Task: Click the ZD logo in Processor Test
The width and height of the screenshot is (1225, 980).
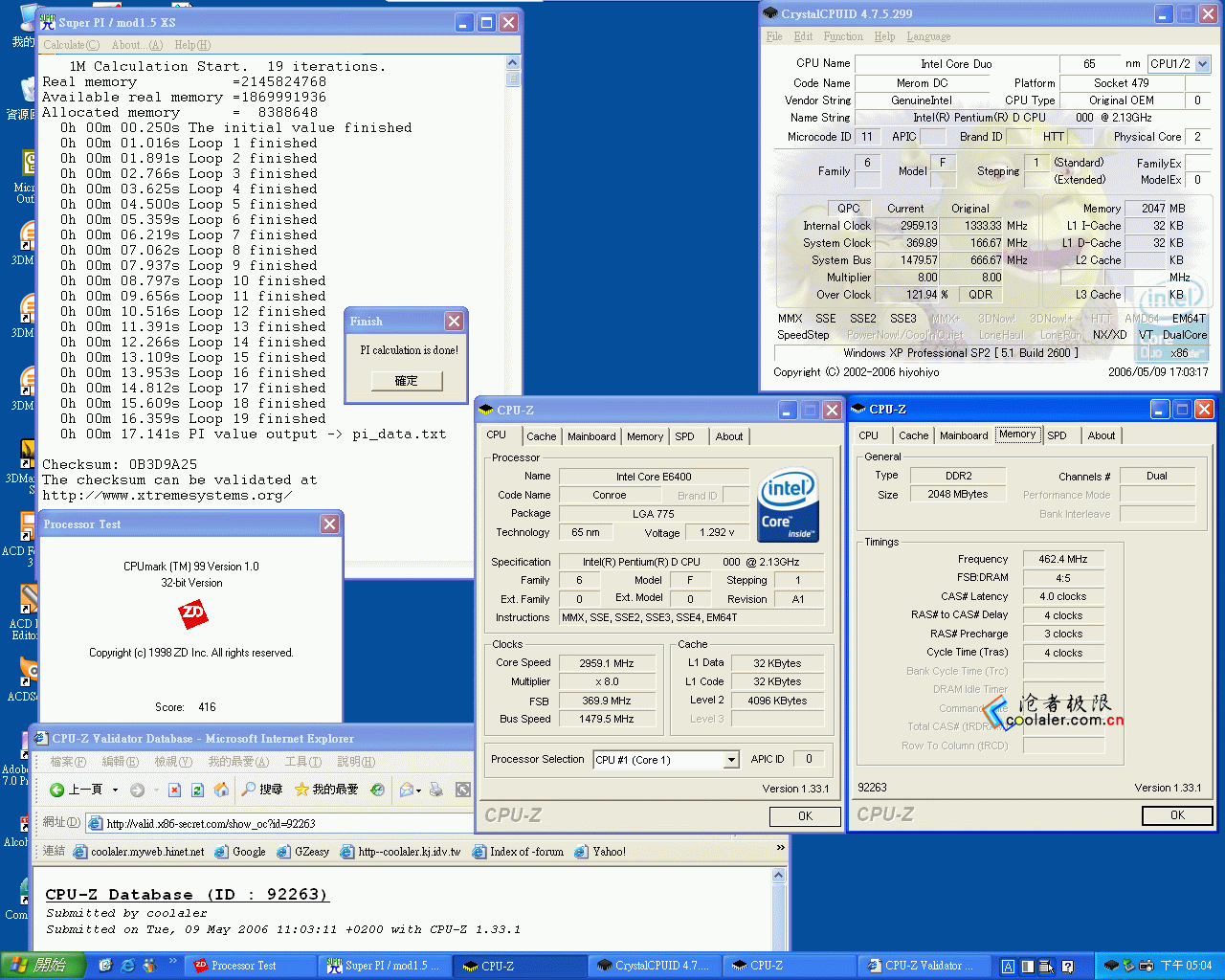Action: 192,613
